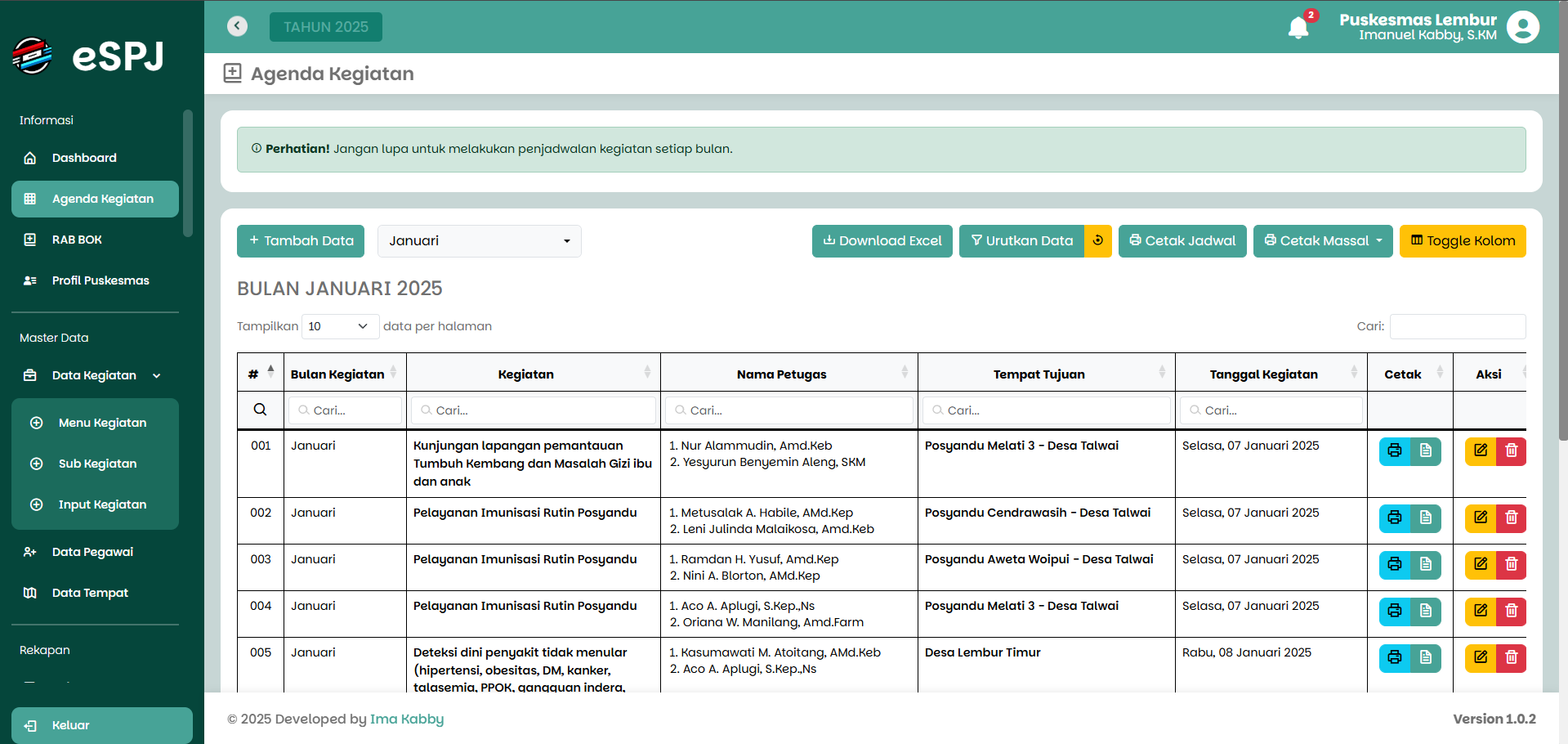This screenshot has width=1568, height=744.
Task: Sort by Kegiatan column header
Action: click(534, 374)
